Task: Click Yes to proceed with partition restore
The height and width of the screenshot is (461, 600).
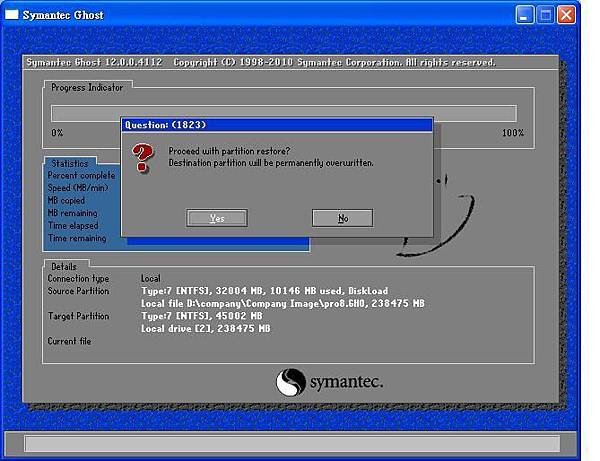Action: (x=217, y=218)
